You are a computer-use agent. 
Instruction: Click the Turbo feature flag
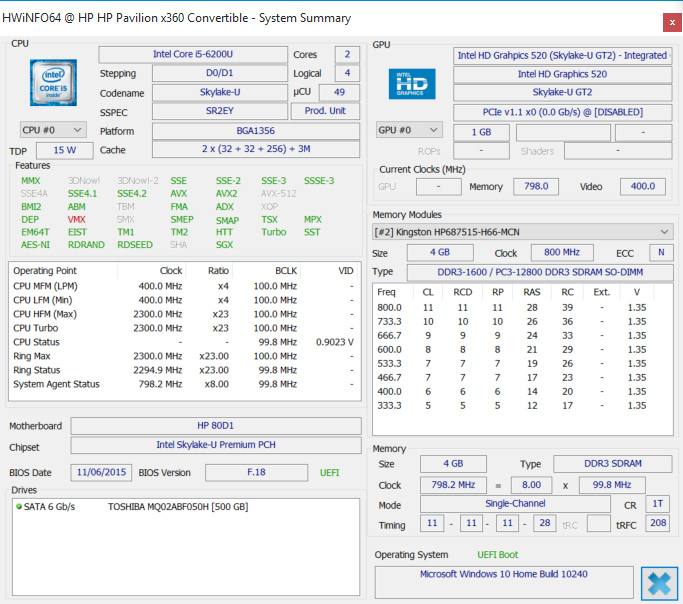click(274, 232)
